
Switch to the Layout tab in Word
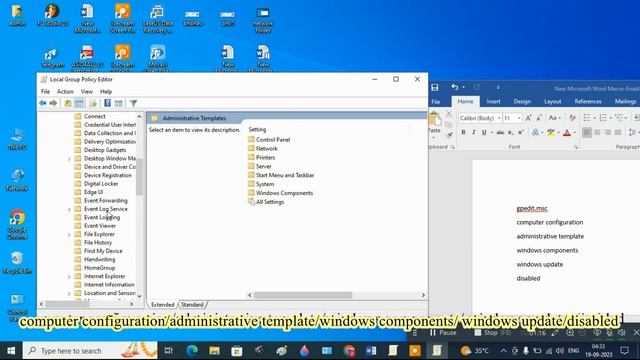tap(553, 101)
